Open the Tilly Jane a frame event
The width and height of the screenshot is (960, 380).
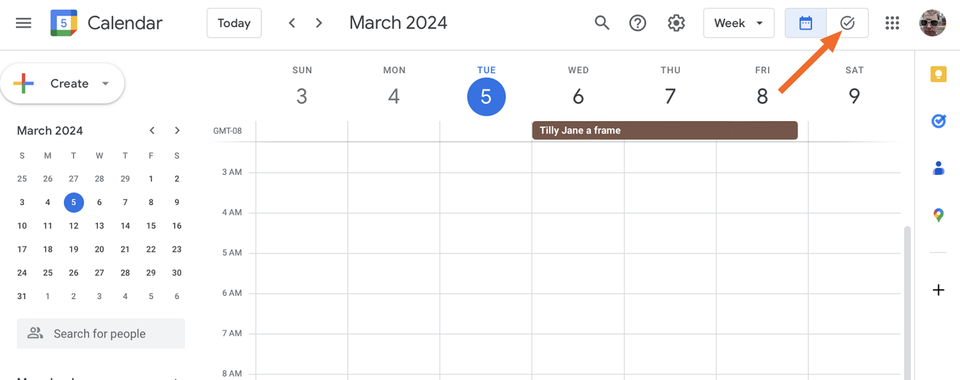pyautogui.click(x=664, y=130)
